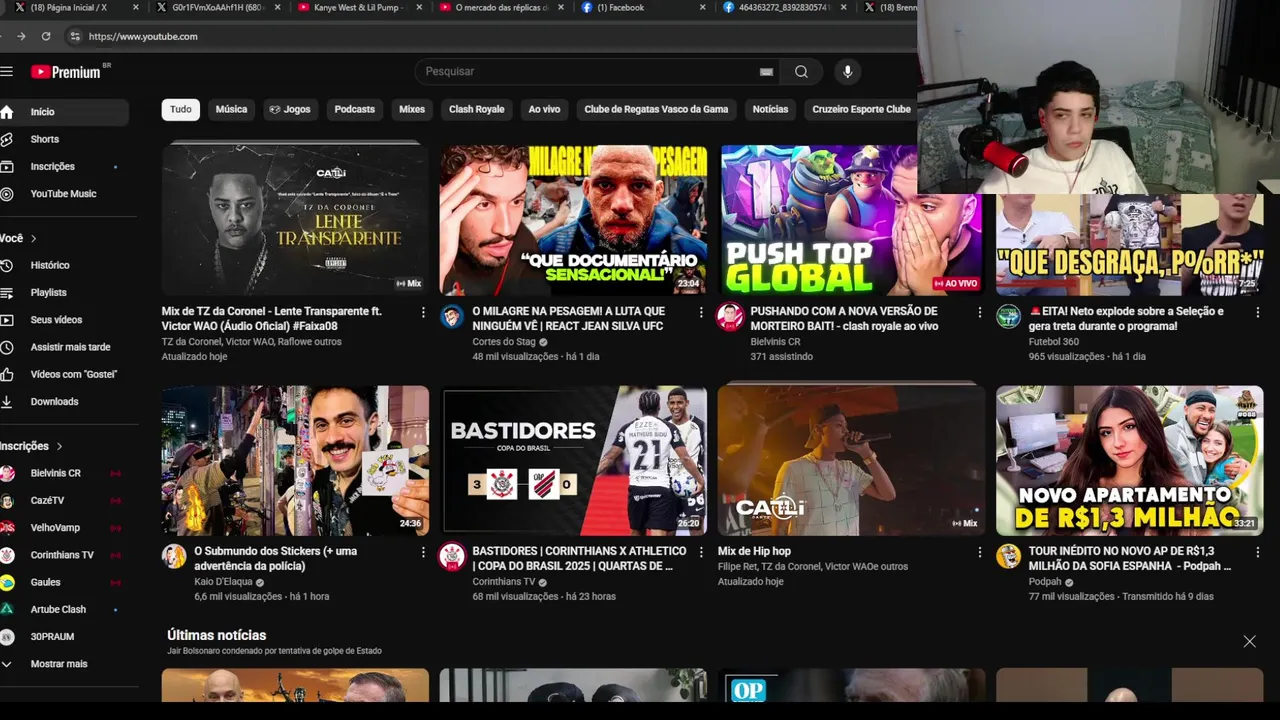The width and height of the screenshot is (1280, 720).
Task: Play the Novo Apartamento Podpah thumbnail
Action: click(1129, 461)
